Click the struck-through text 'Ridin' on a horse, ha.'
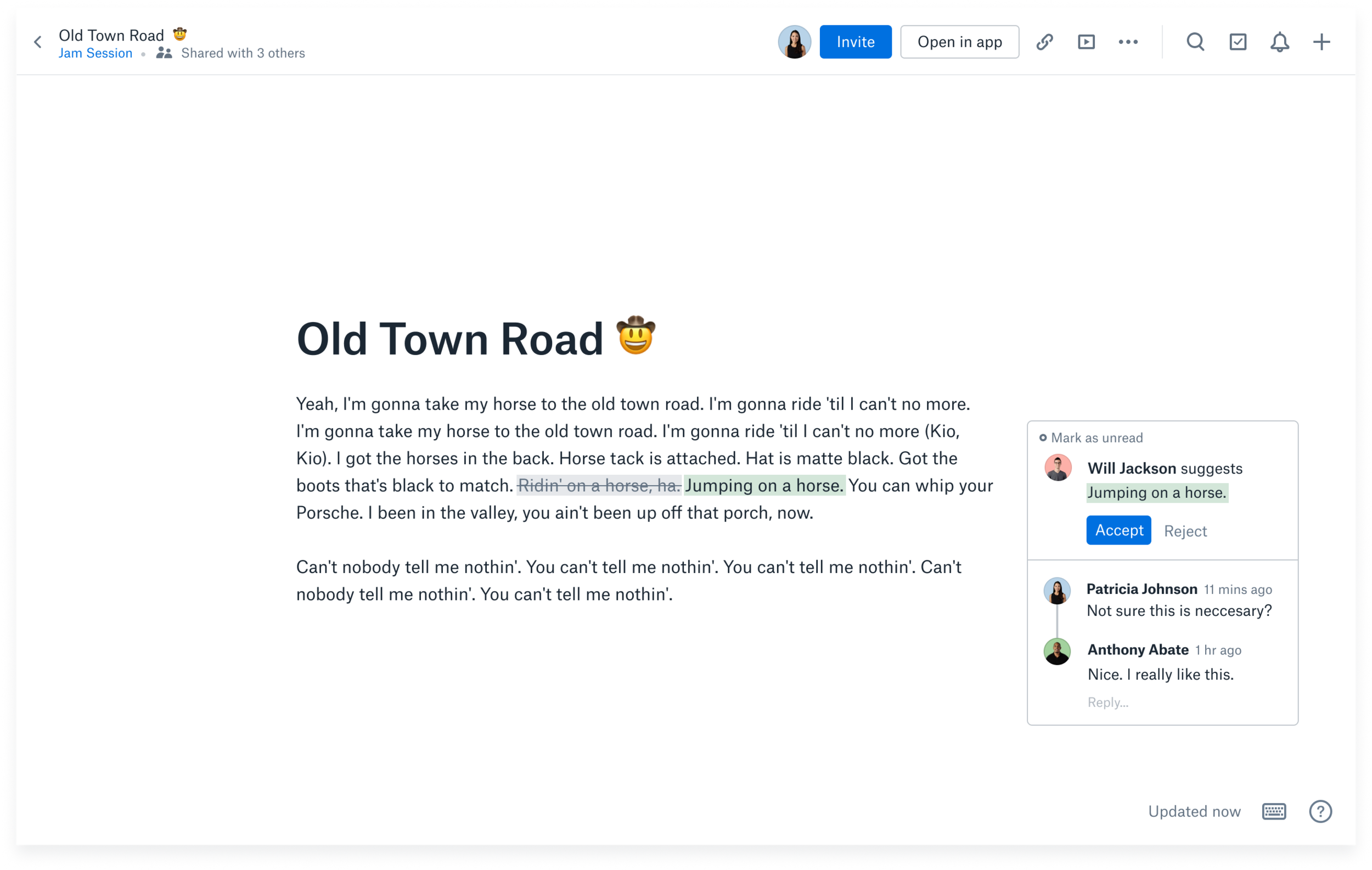The height and width of the screenshot is (870, 1372). click(599, 485)
